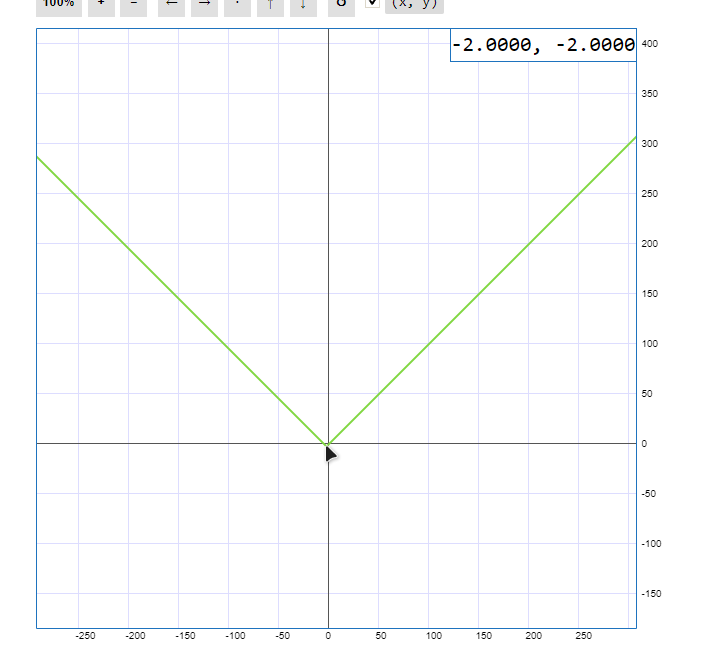
Task: Pan the graph left with left arrow
Action: (x=172, y=5)
